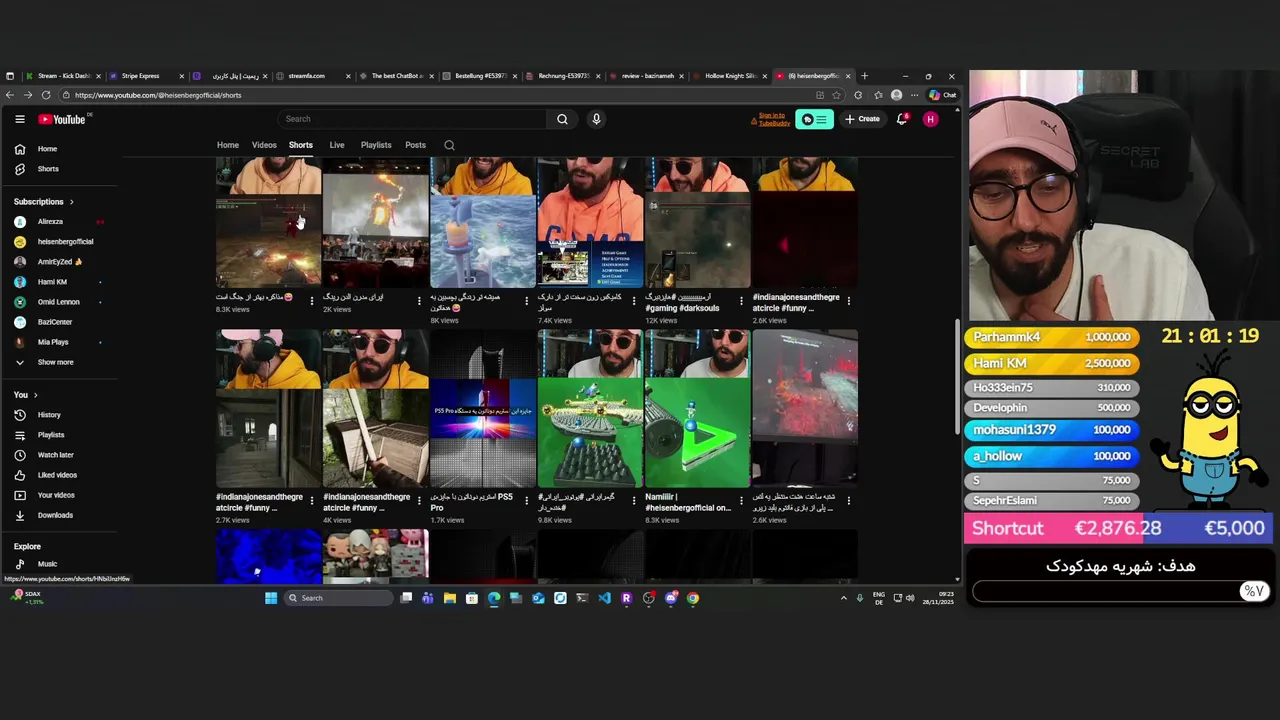Screen dimensions: 1280x720
Task: Click the TubeBuddy green menu icon
Action: (x=815, y=119)
